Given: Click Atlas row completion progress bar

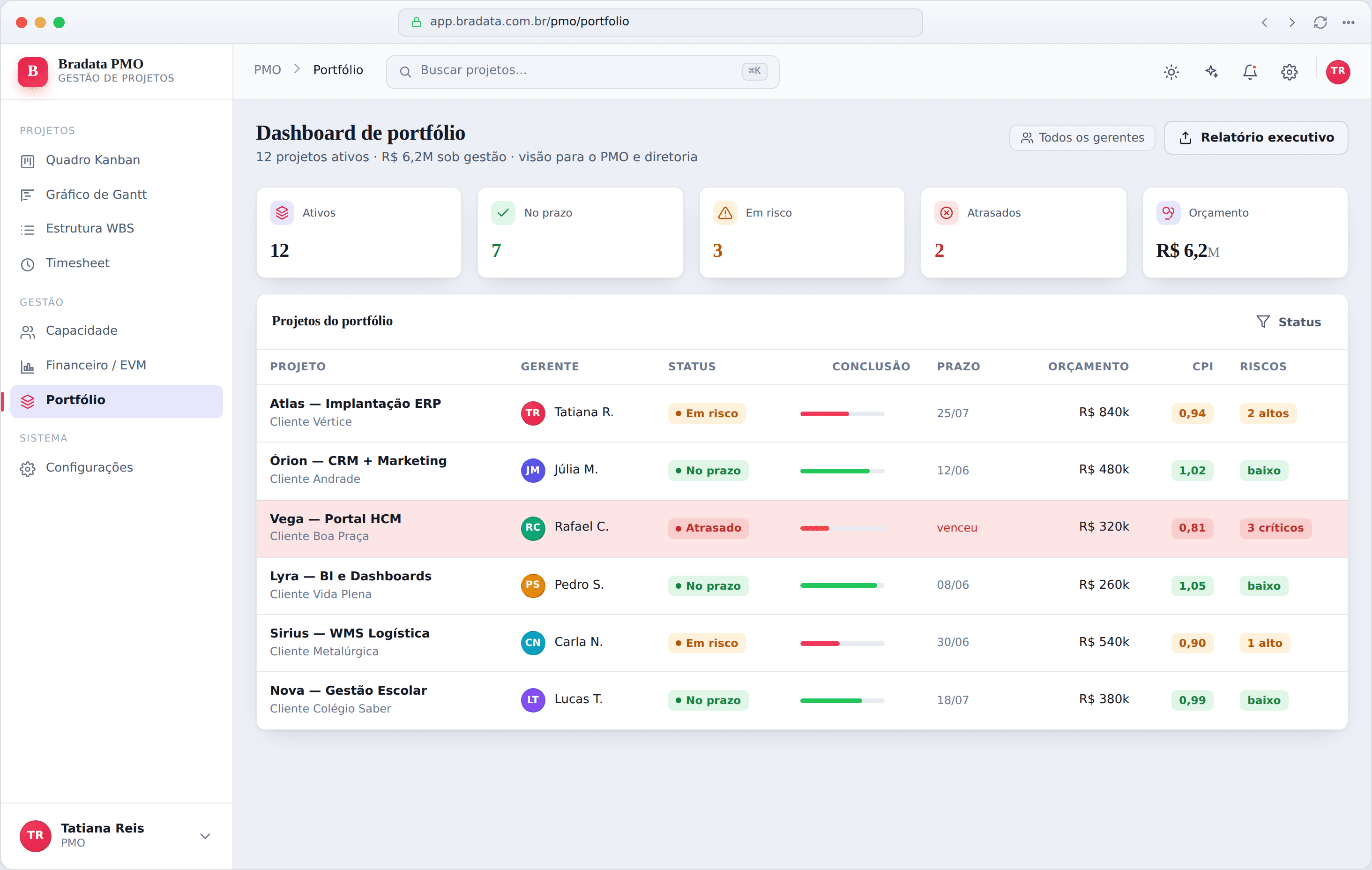Looking at the screenshot, I should point(842,414).
